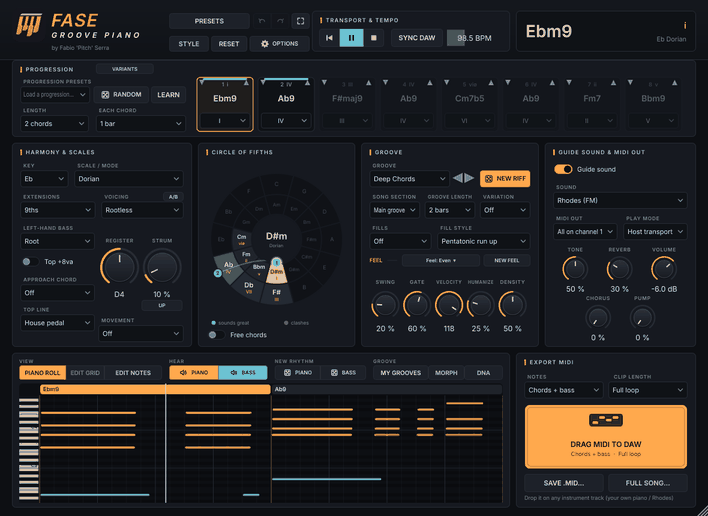
Task: Enable the Top +8va switch
Action: coord(31,262)
